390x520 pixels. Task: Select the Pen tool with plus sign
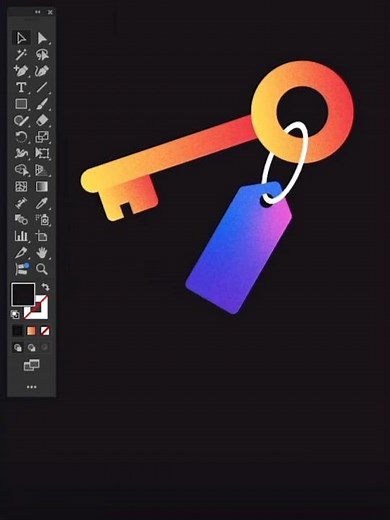(x=21, y=71)
